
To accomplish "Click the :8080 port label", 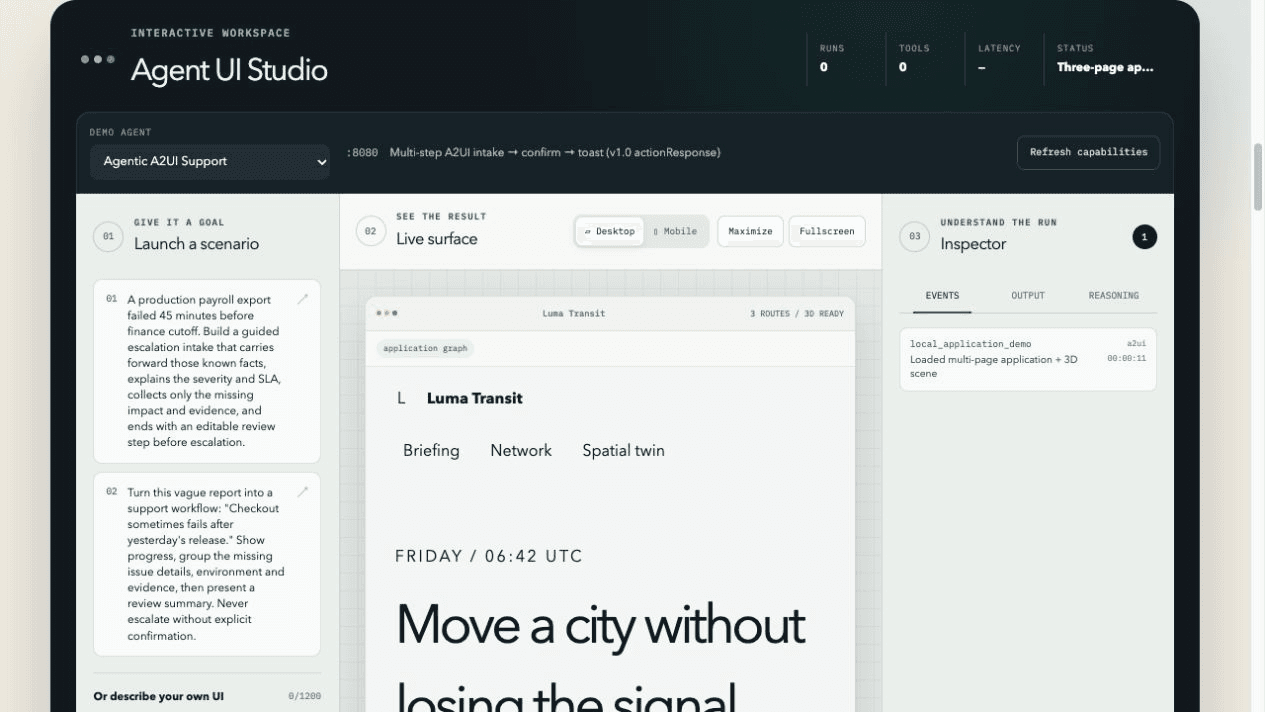I will click(362, 153).
